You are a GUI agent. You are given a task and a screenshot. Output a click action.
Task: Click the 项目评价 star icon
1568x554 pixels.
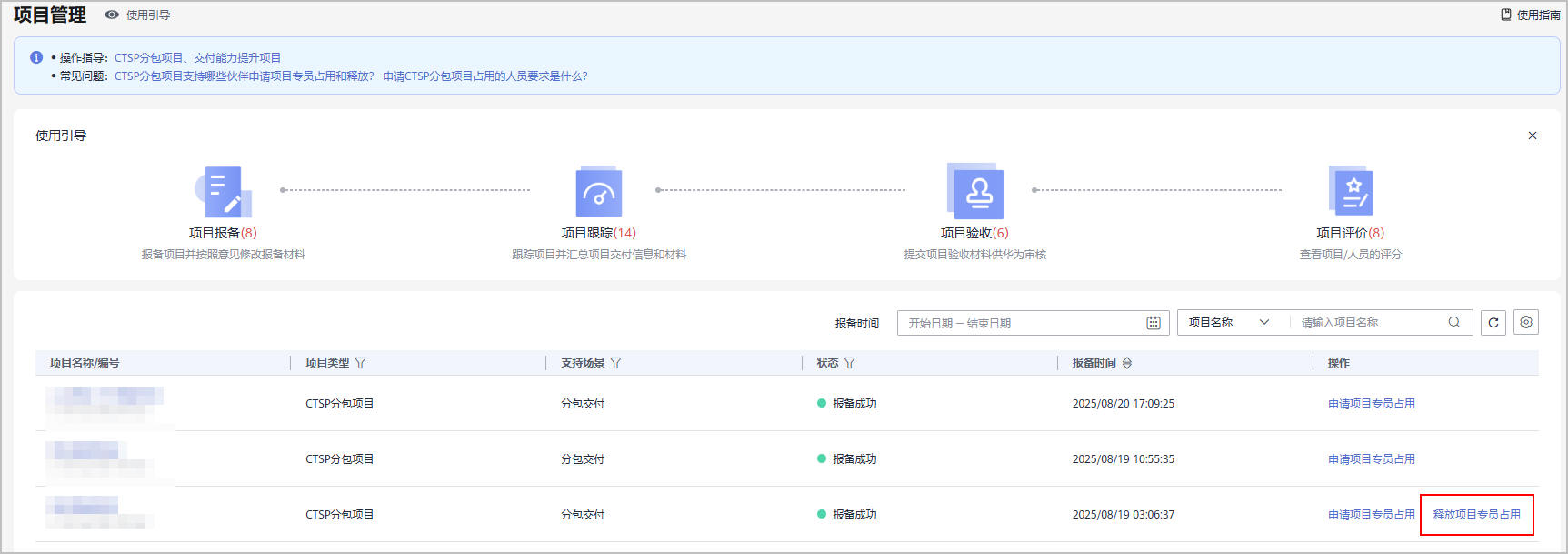click(1351, 191)
